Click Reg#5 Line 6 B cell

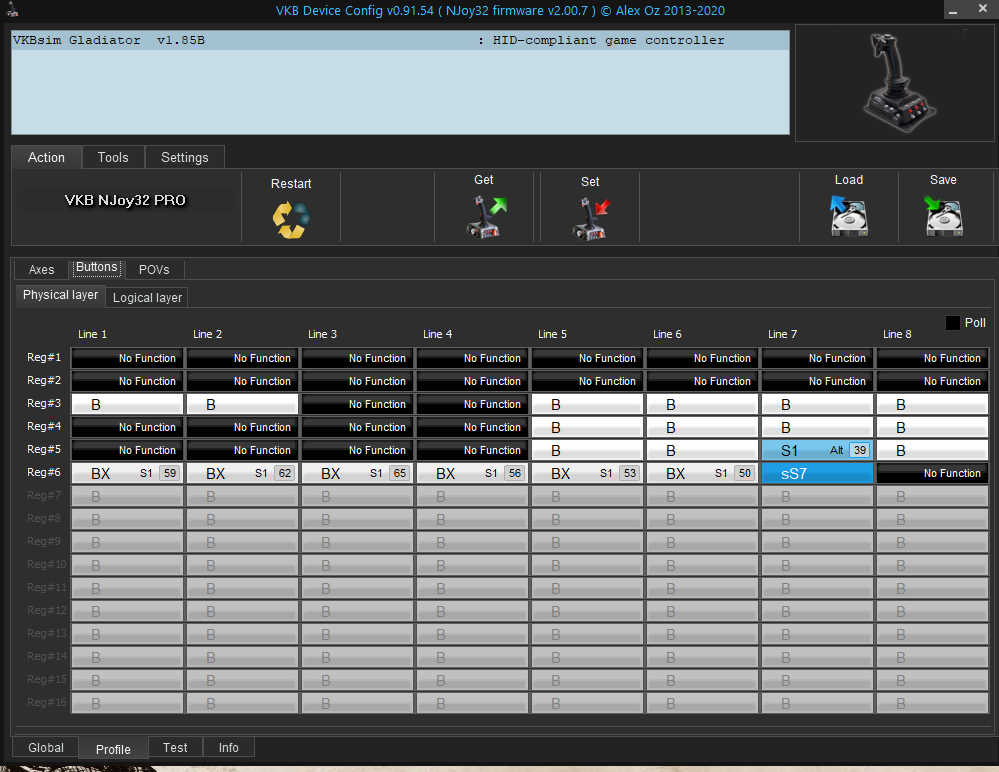702,450
